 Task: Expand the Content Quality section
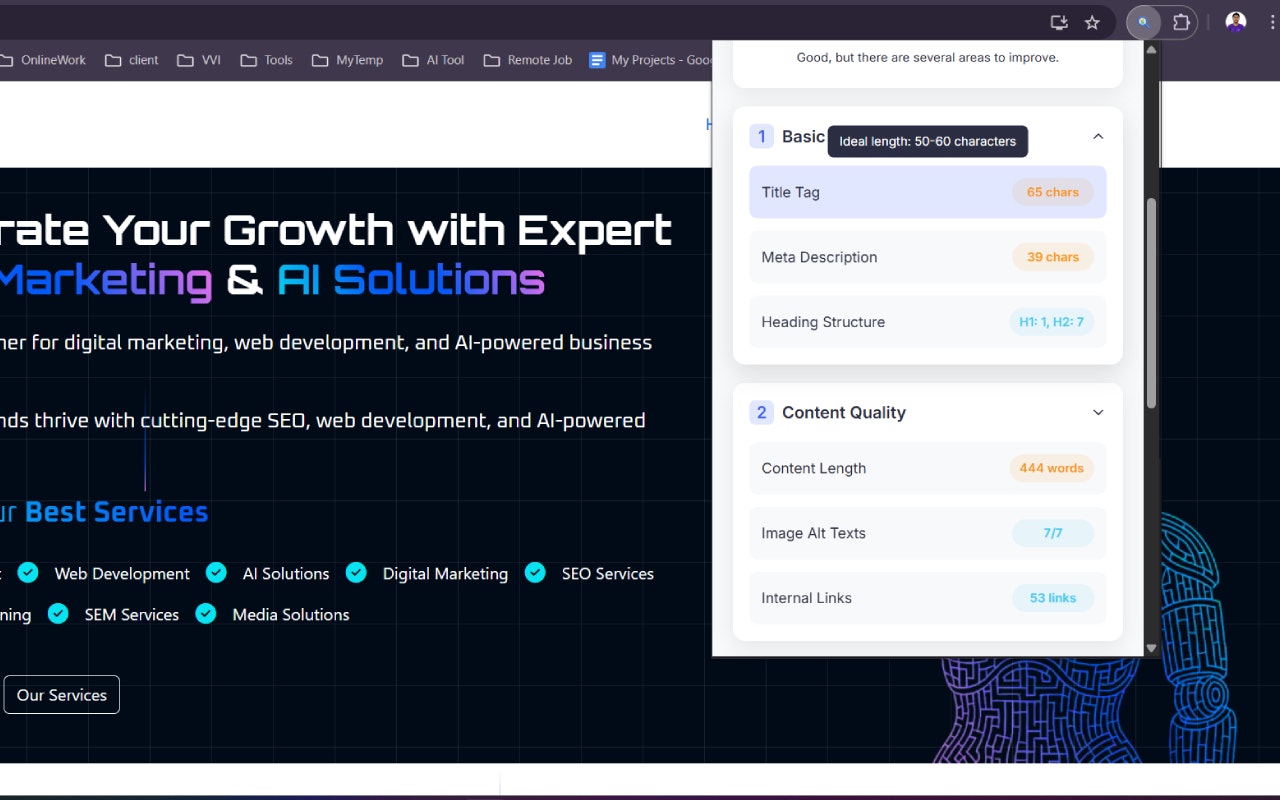tap(1098, 412)
